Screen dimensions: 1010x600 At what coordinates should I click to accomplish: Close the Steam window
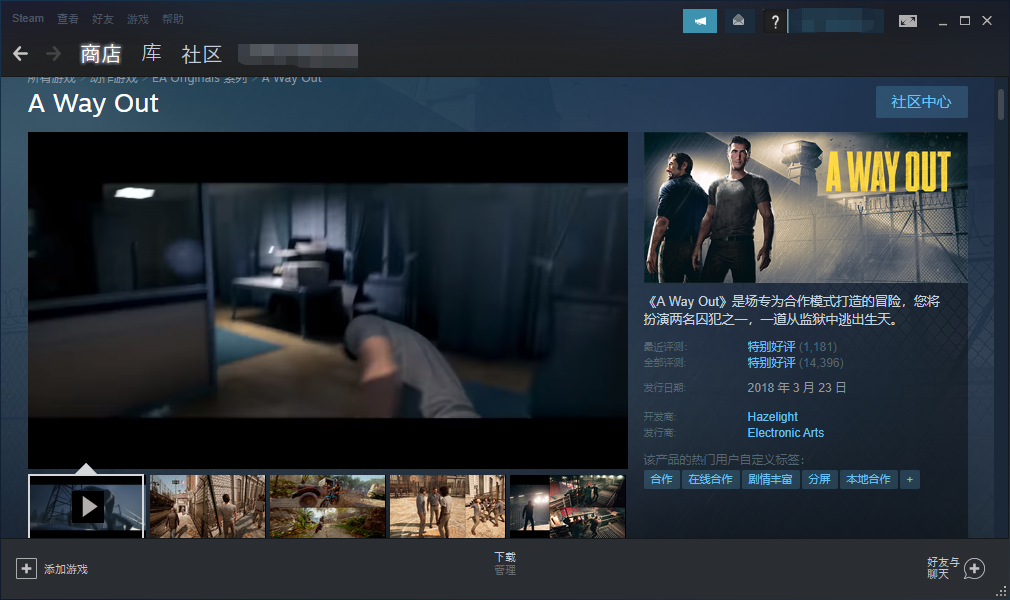(x=987, y=21)
